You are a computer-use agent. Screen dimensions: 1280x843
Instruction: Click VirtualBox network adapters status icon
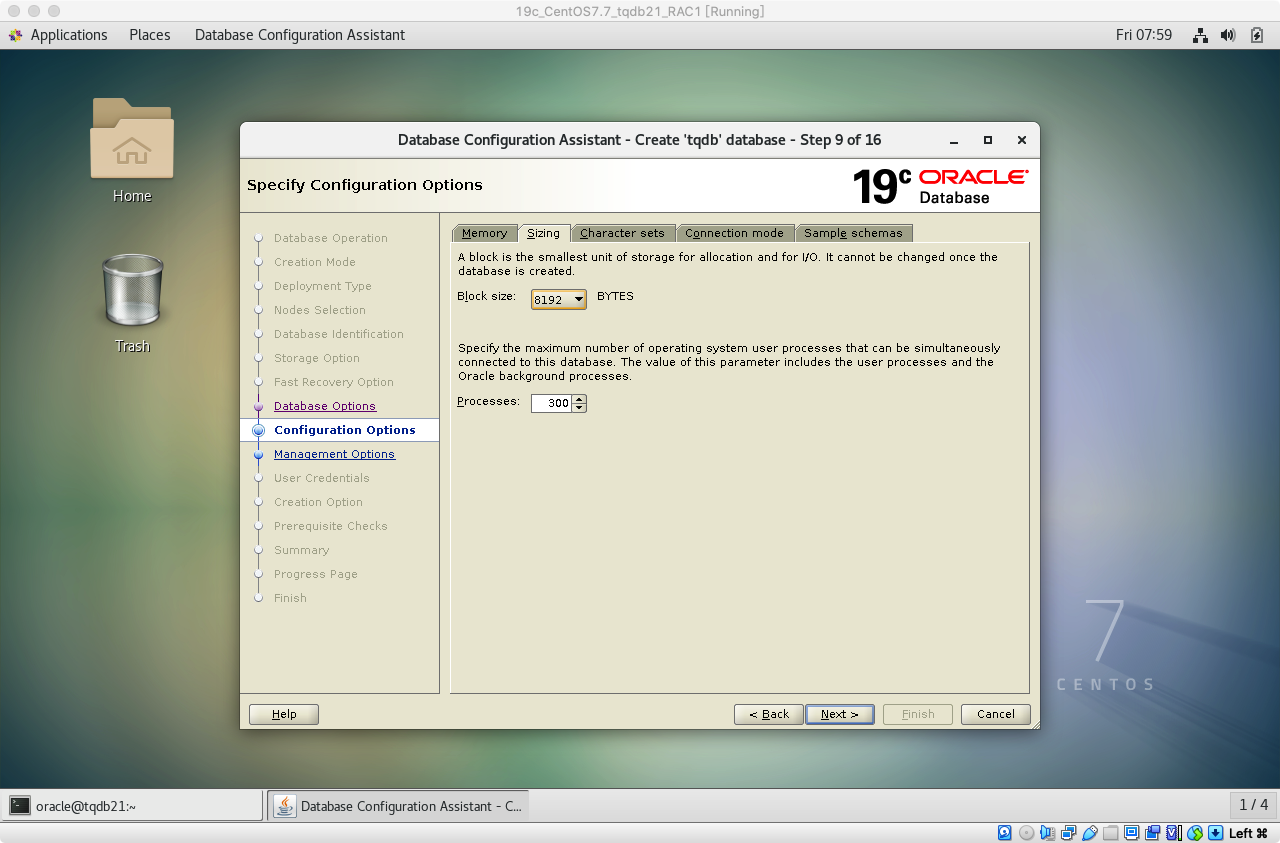coord(1068,833)
